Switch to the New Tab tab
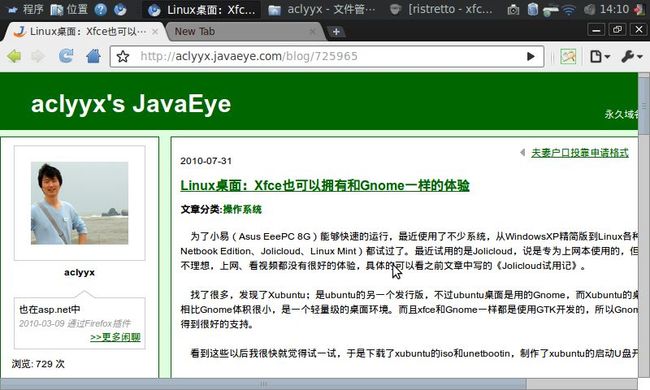This screenshot has width=650, height=390. pos(245,31)
